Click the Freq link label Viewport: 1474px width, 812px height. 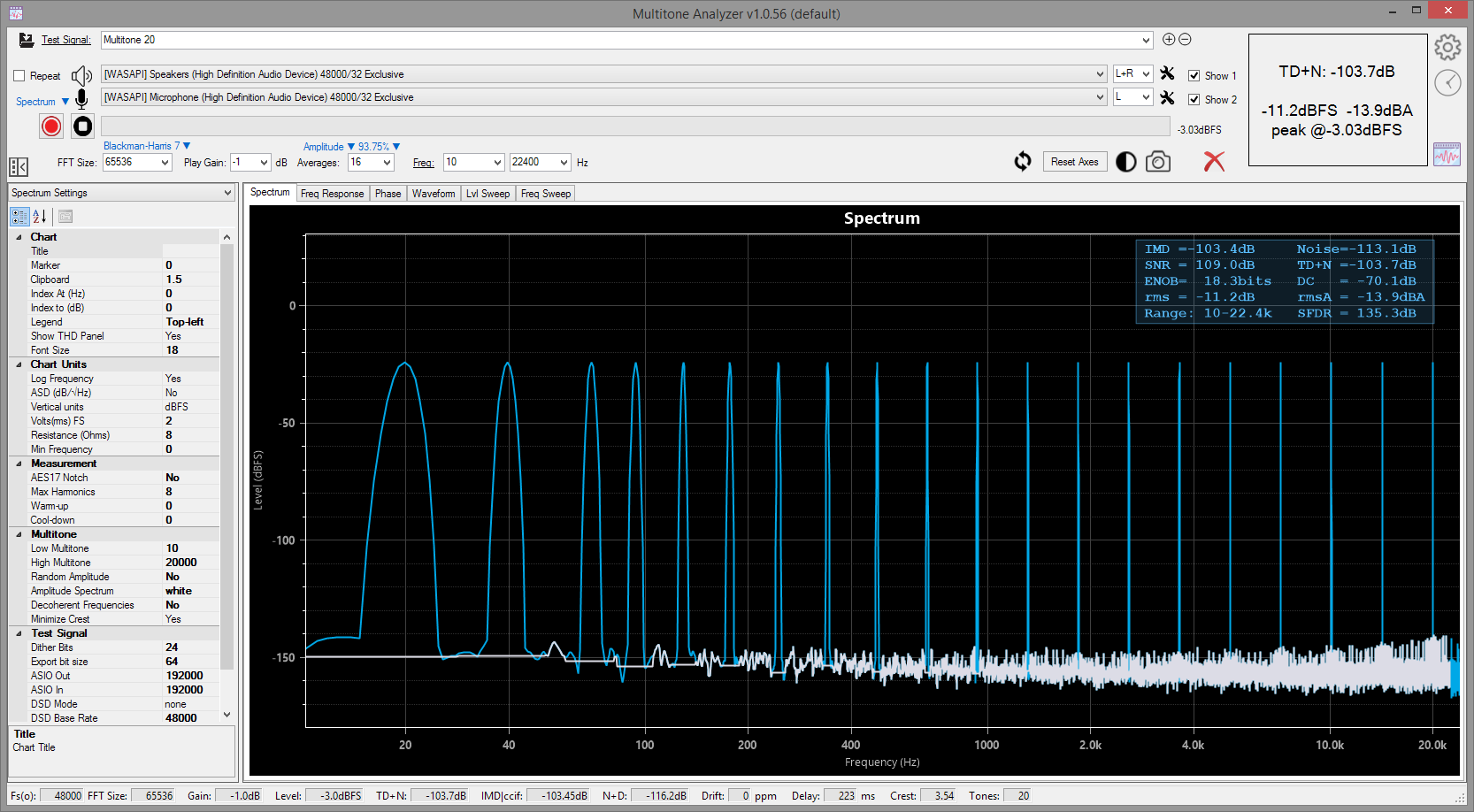423,163
